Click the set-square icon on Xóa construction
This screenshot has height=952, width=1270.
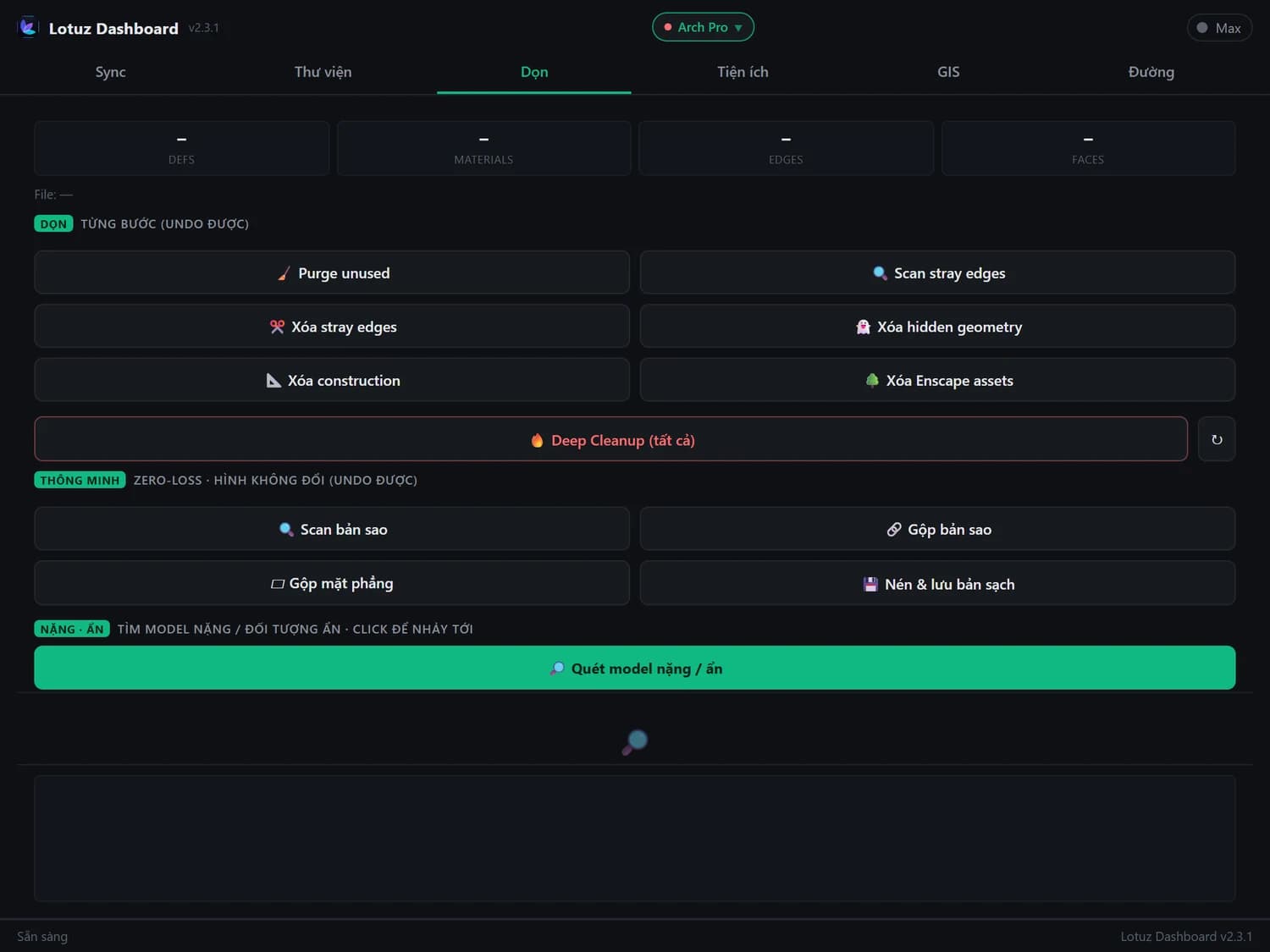tap(273, 381)
